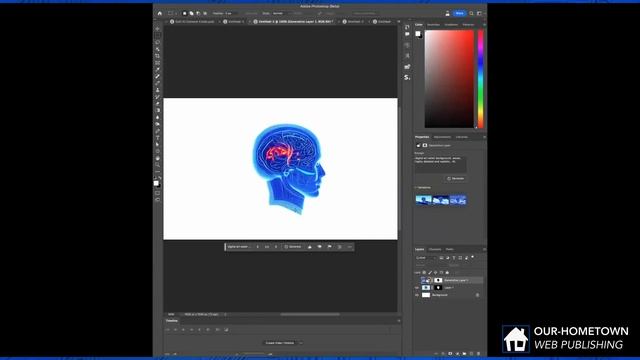Screen dimensions: 640x360
Task: Show next variation arrow on task bar
Action: coord(276,247)
